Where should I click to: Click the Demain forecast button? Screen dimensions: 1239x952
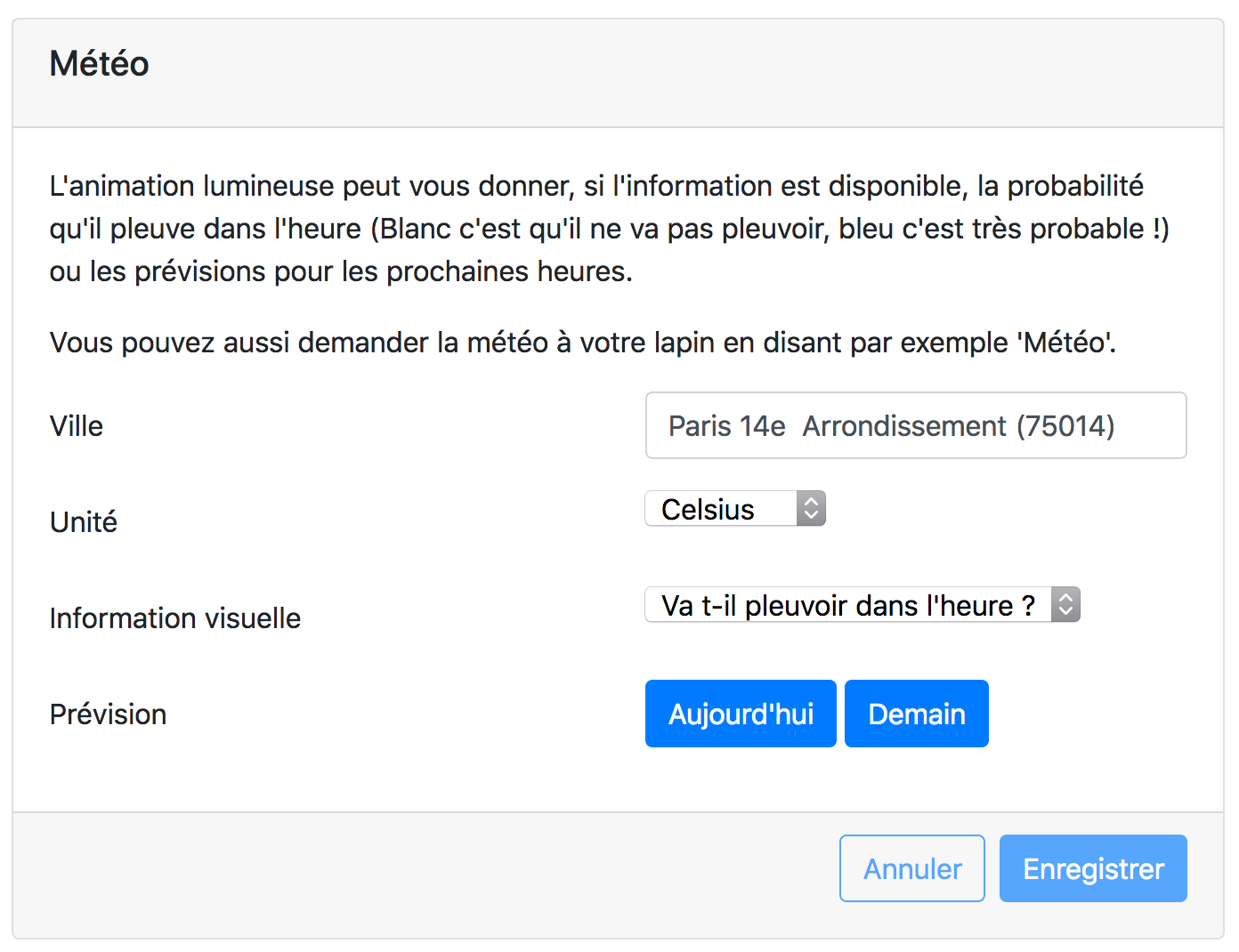(x=917, y=714)
